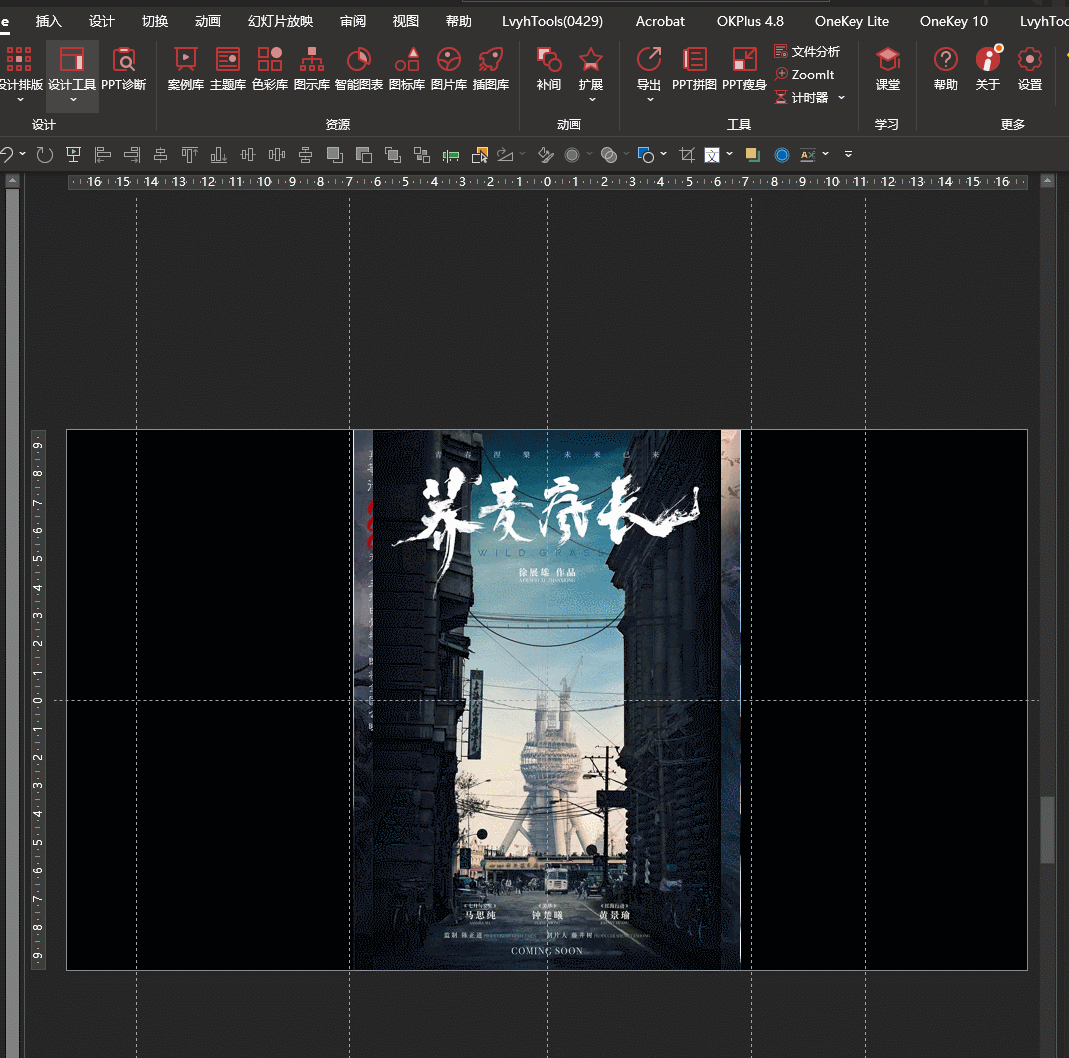Click the 补间 tween animation button
Viewport: 1069px width, 1058px height.
tap(549, 68)
